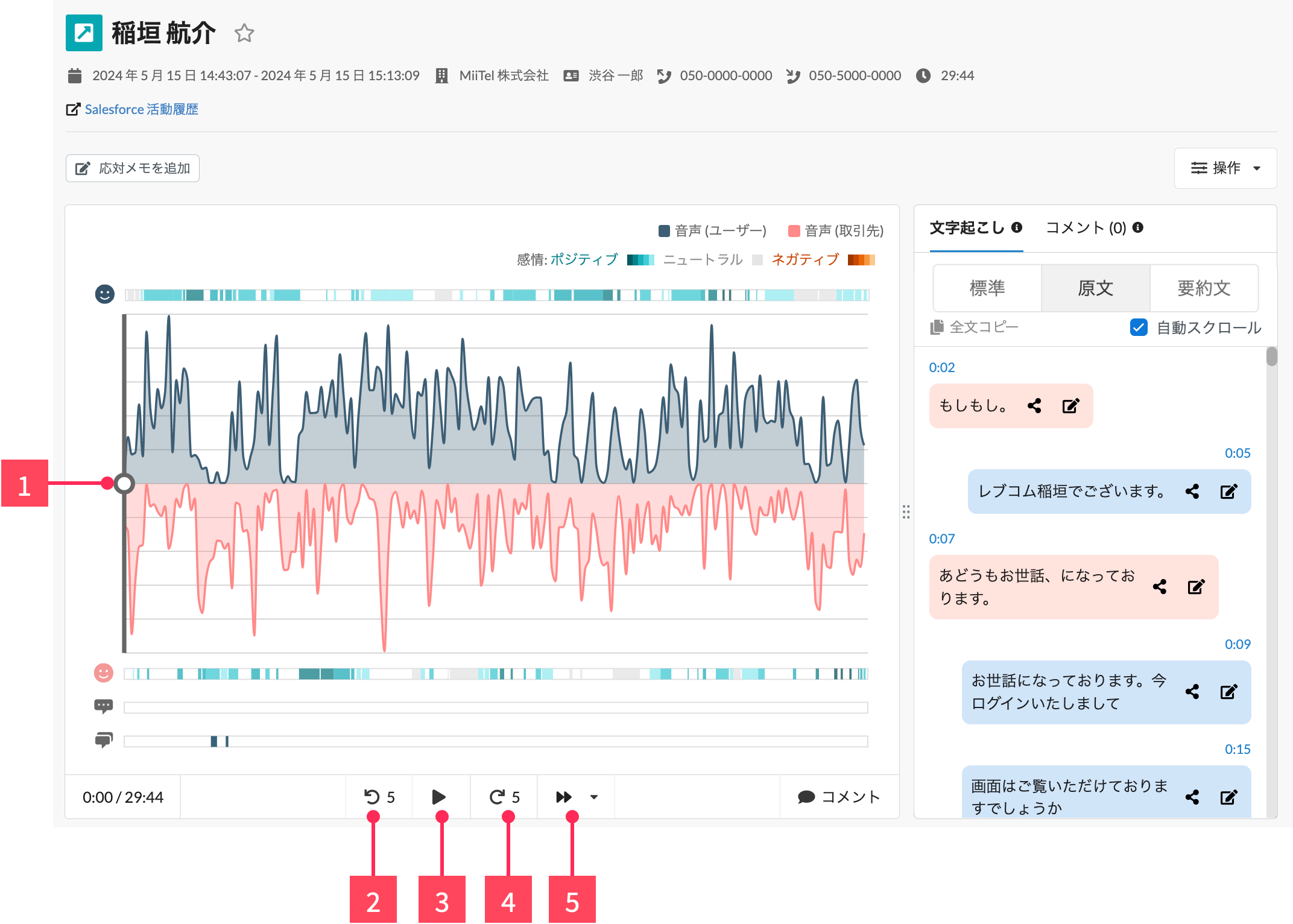Click 全文コピー to copy transcript

coord(975,327)
